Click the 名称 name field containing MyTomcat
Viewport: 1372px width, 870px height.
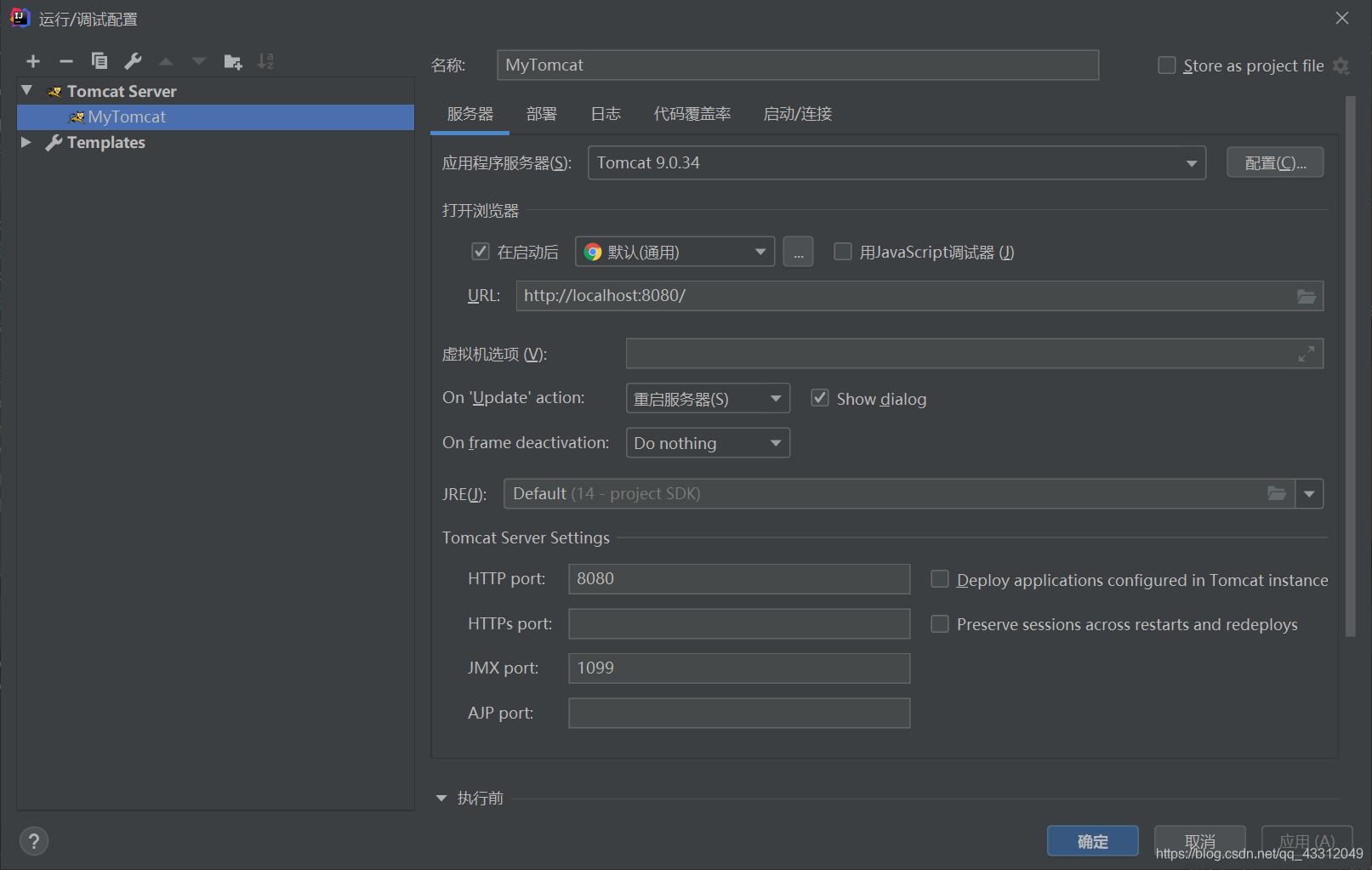point(798,65)
